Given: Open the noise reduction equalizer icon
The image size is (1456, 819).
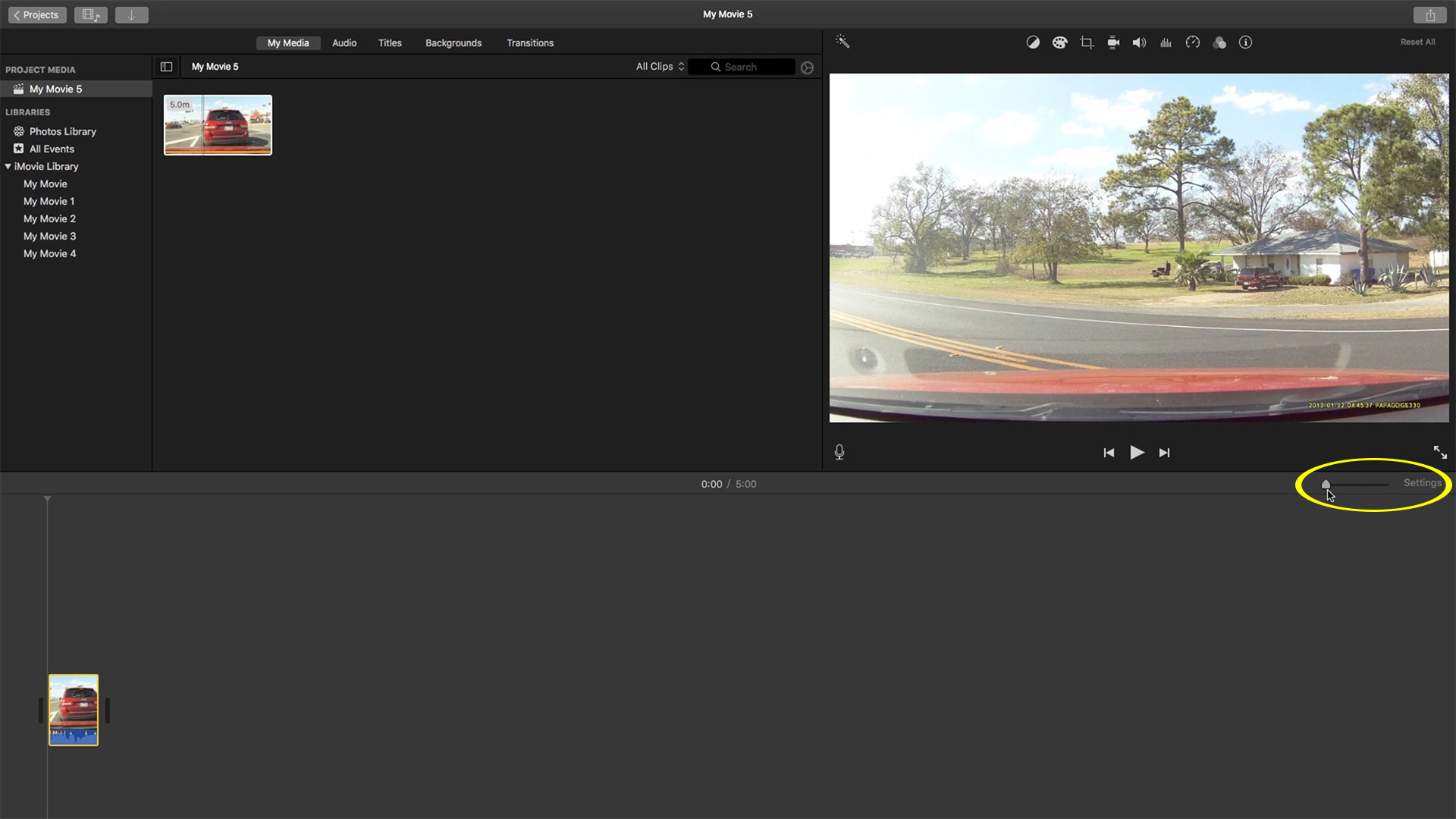Looking at the screenshot, I should click(x=1166, y=42).
